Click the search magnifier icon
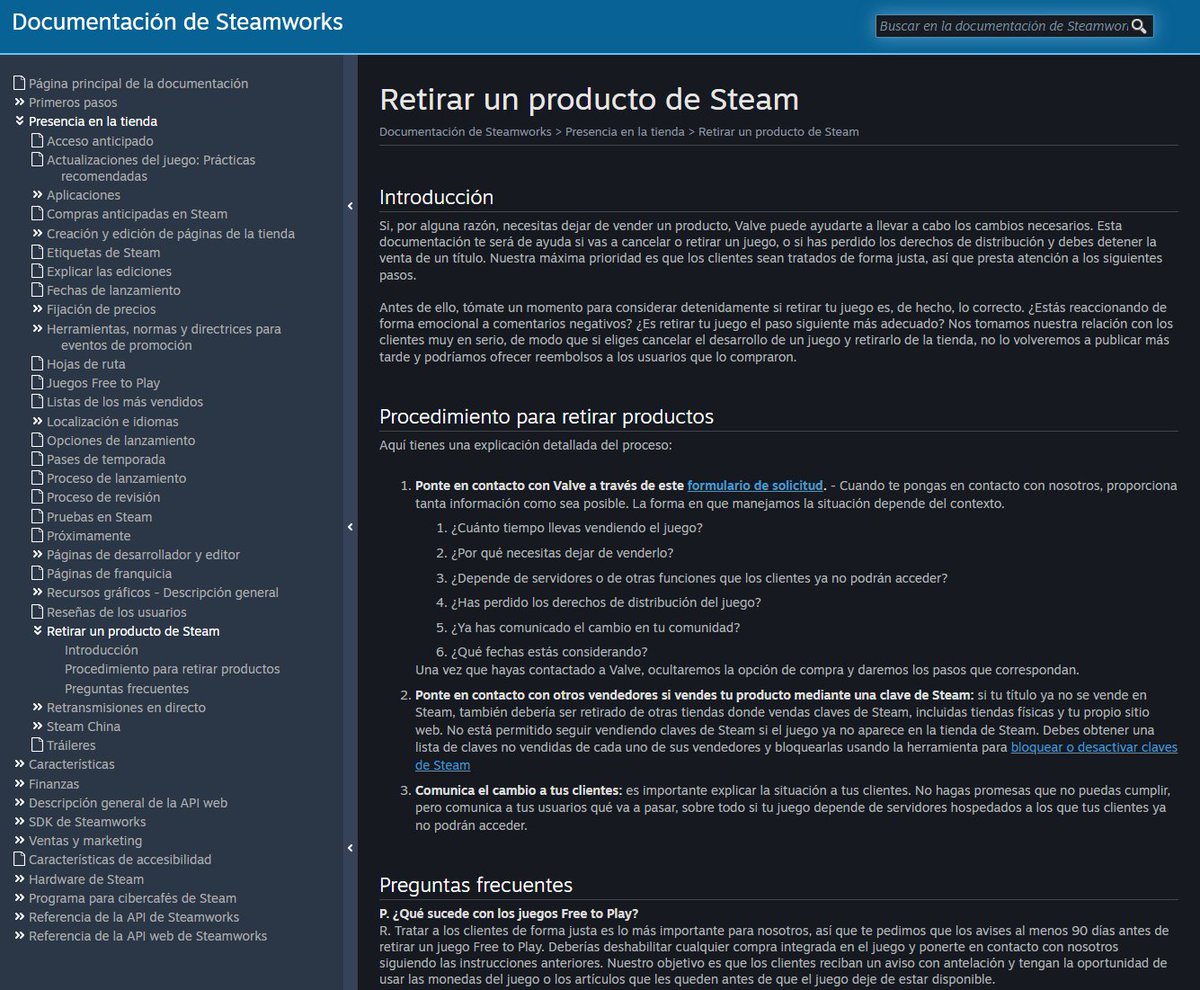The width and height of the screenshot is (1200, 990). point(1139,27)
